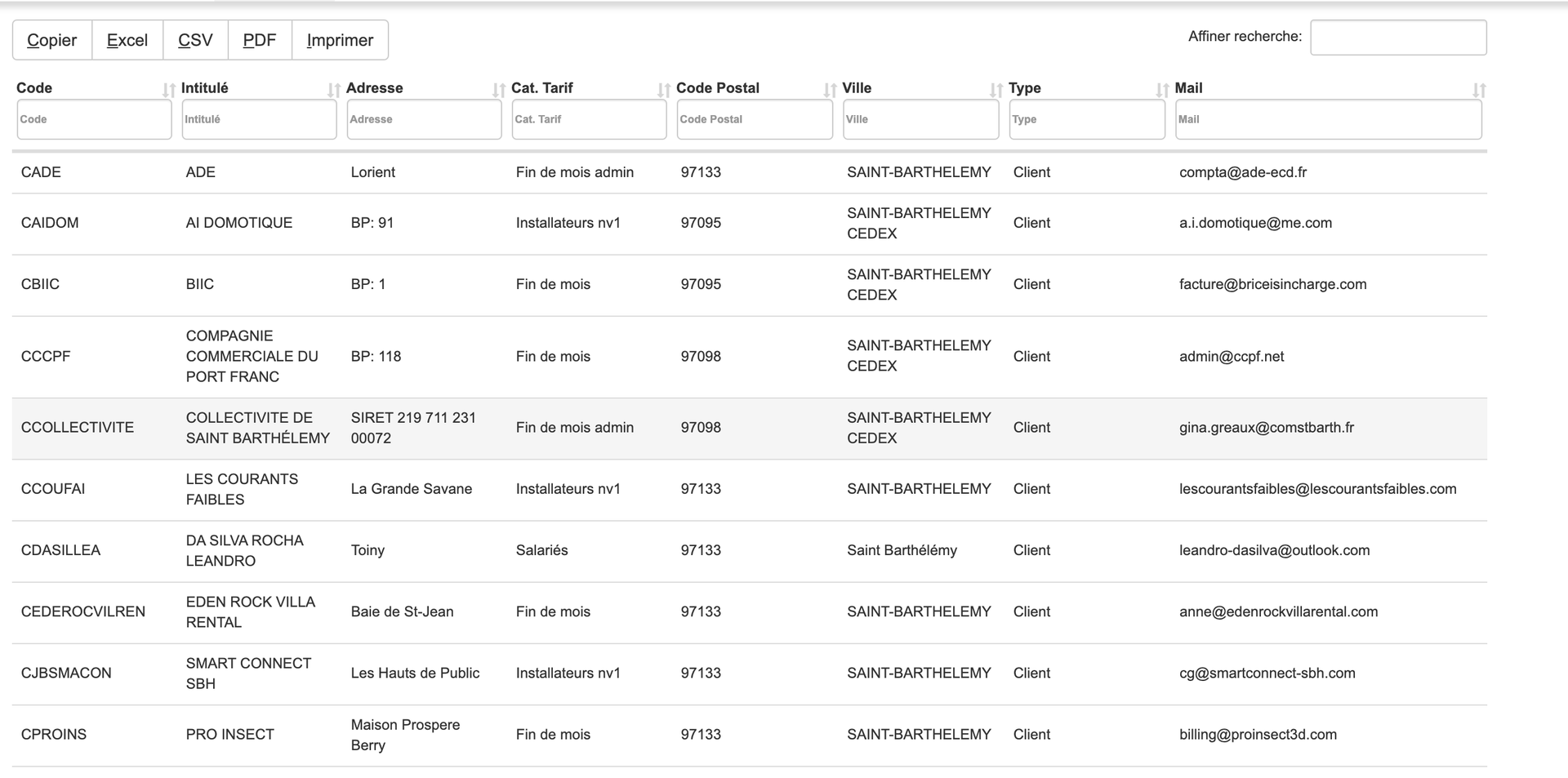1568x778 pixels.
Task: Export the table as PDF
Action: point(260,40)
